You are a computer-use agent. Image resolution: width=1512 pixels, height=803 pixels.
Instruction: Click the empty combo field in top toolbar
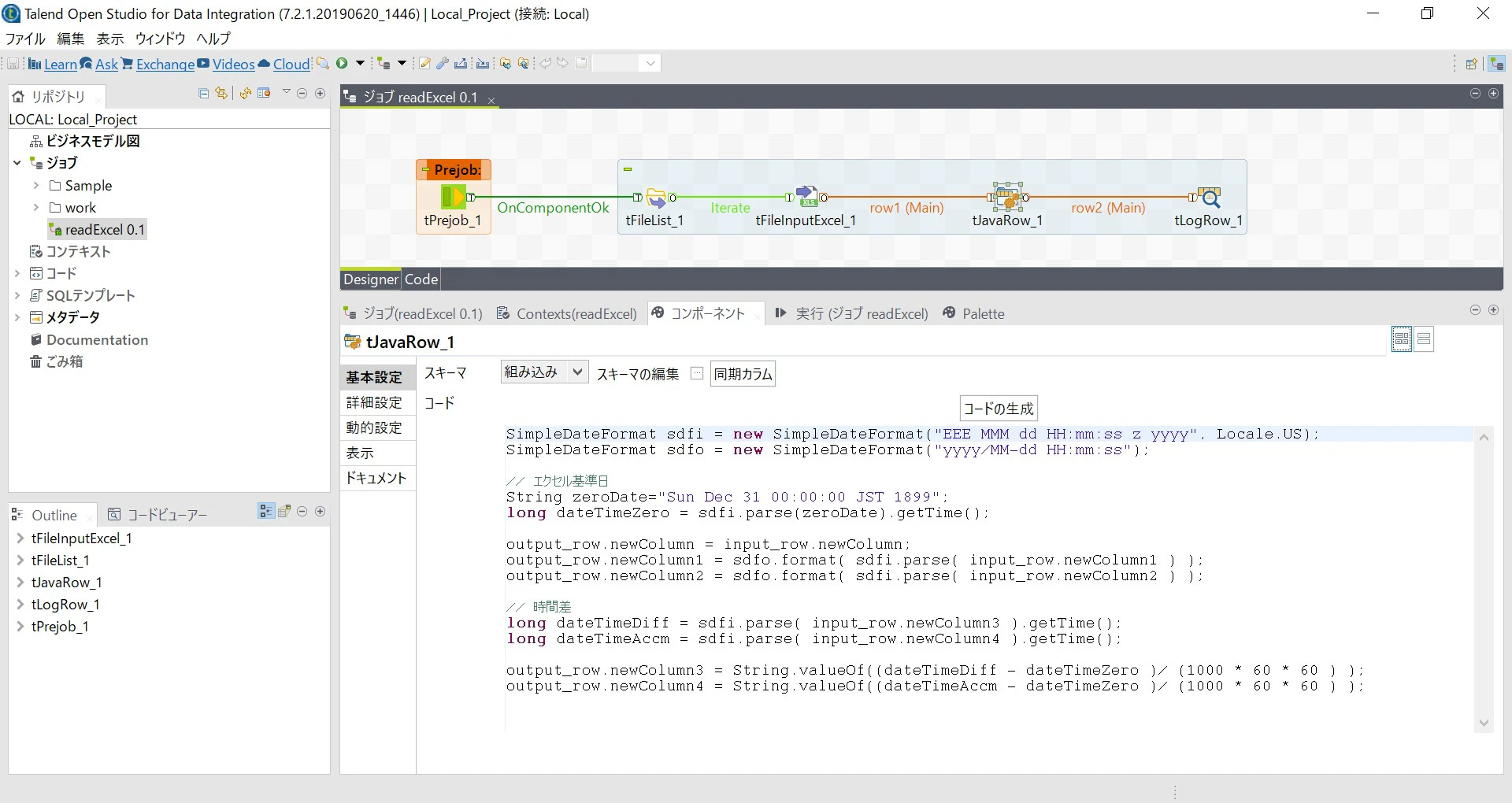click(626, 63)
